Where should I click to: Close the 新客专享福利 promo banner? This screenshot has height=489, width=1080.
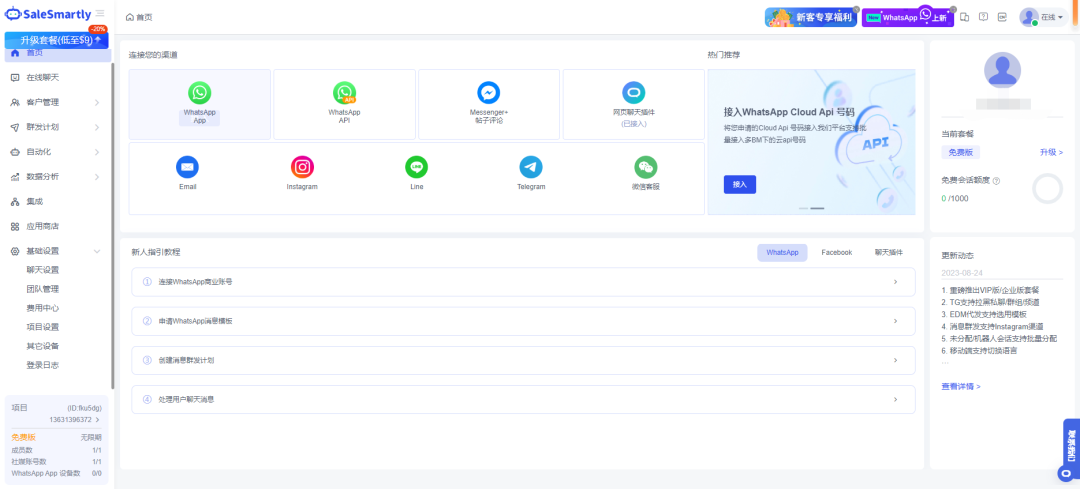[856, 9]
